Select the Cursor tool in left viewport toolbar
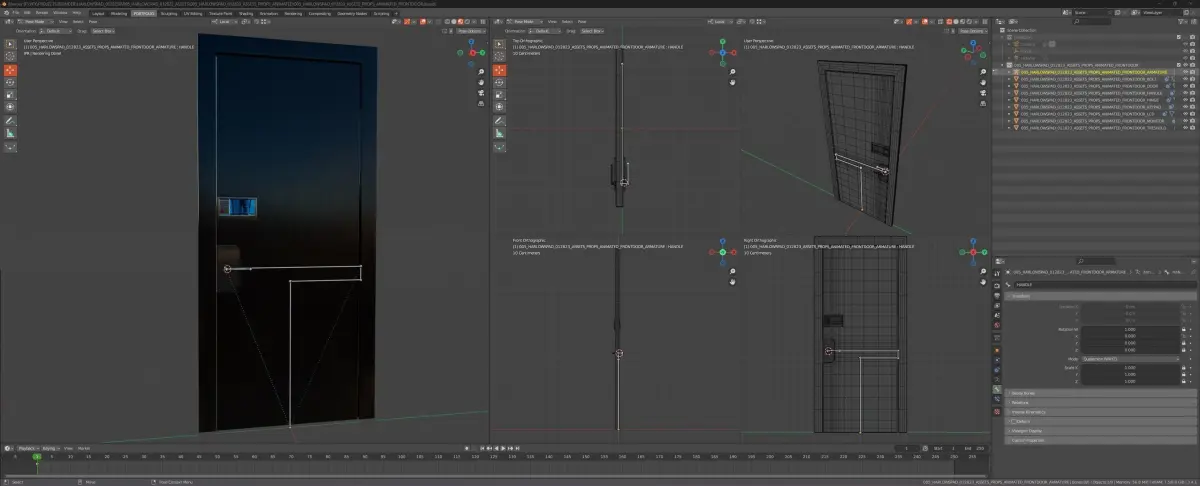The height and width of the screenshot is (486, 1200). coord(11,57)
